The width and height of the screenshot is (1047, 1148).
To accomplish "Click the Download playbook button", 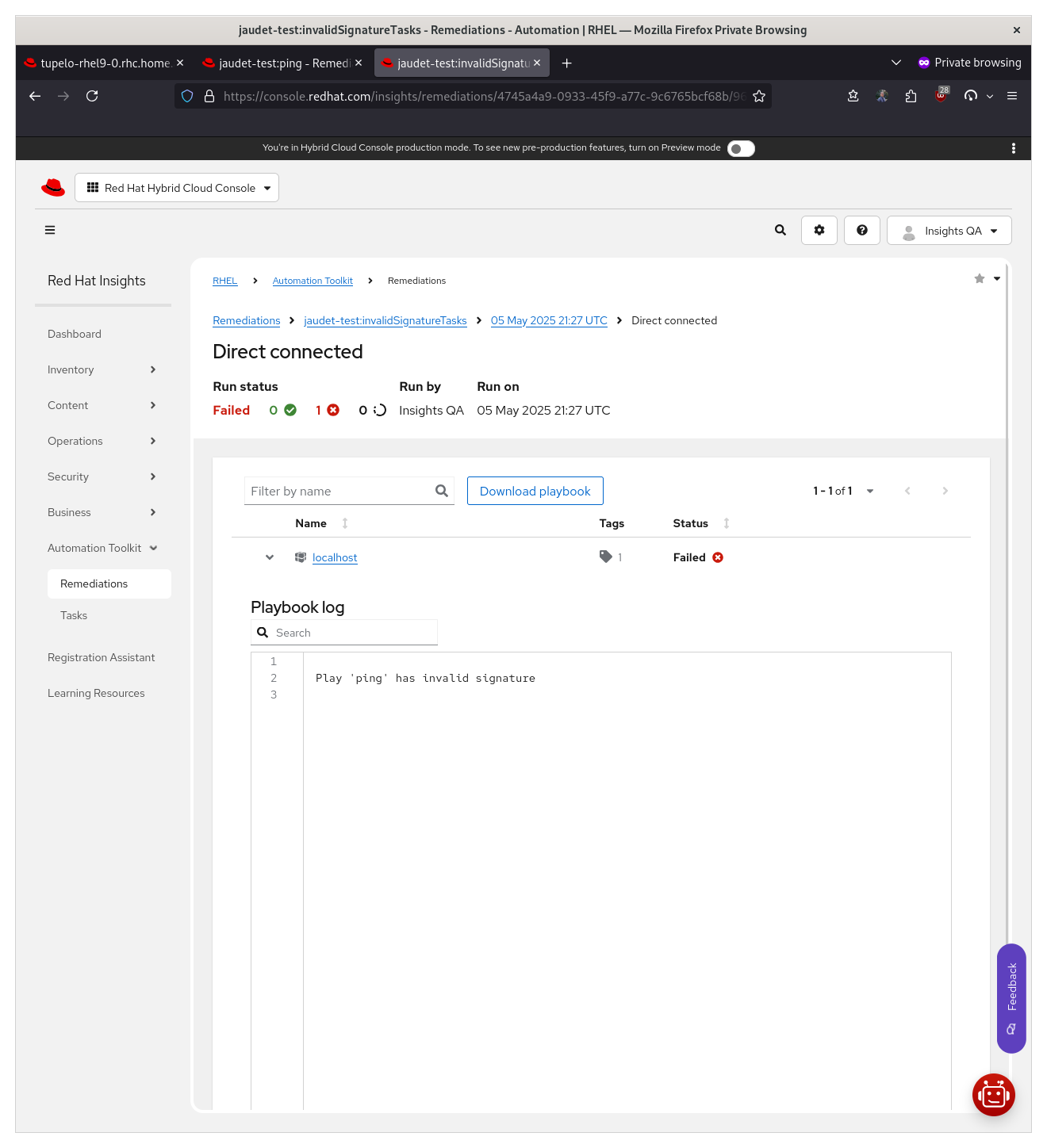I will pos(535,491).
